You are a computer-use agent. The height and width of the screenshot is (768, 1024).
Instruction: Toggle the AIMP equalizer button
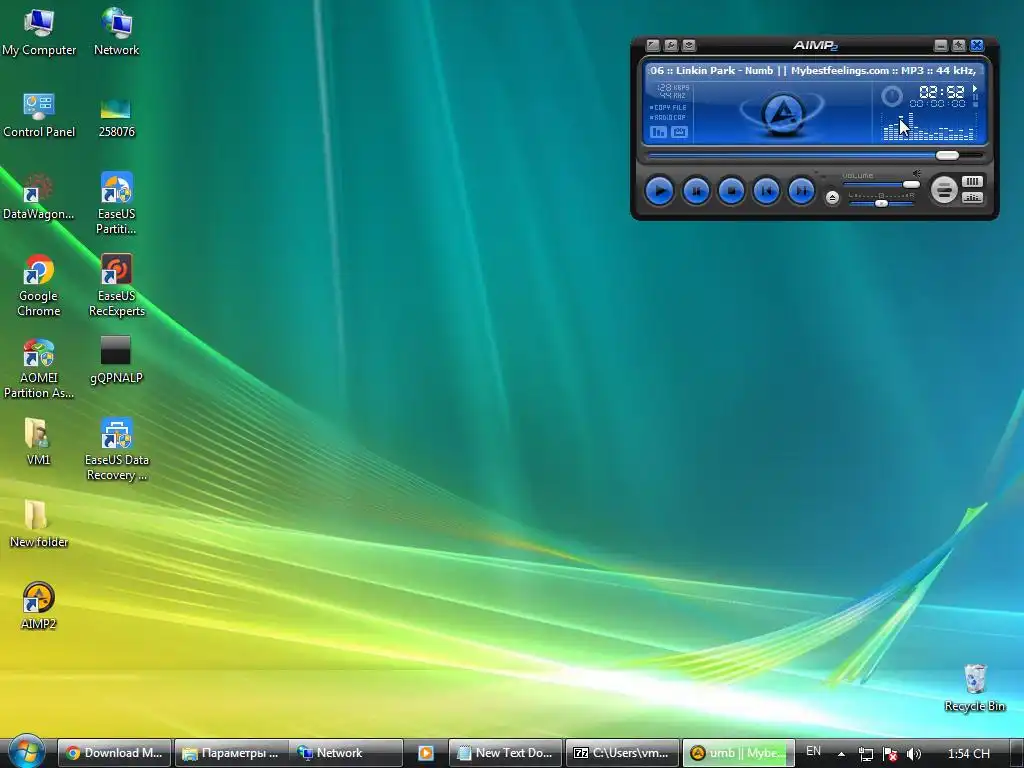click(972, 198)
